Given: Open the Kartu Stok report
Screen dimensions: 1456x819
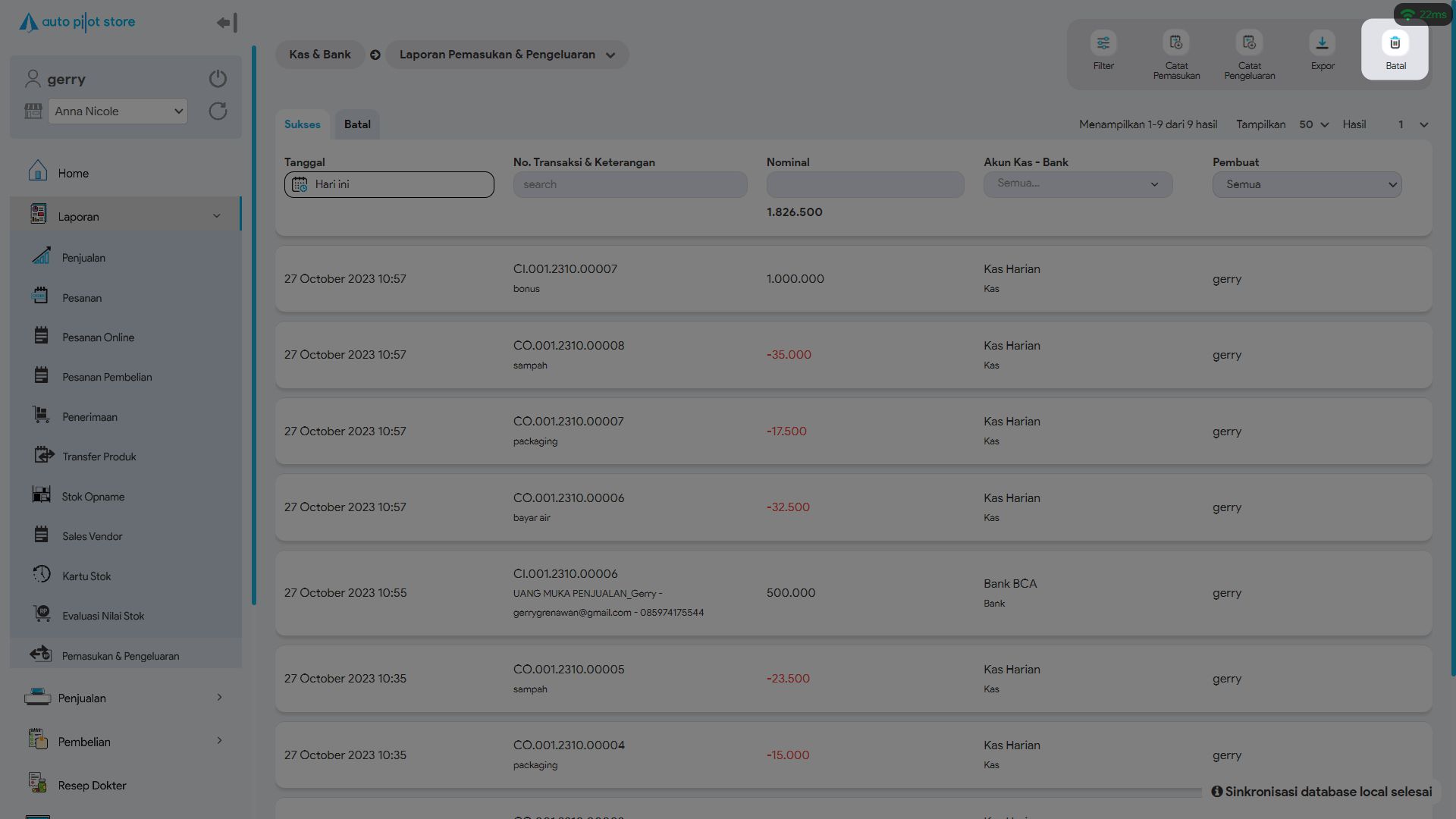Looking at the screenshot, I should click(x=86, y=576).
